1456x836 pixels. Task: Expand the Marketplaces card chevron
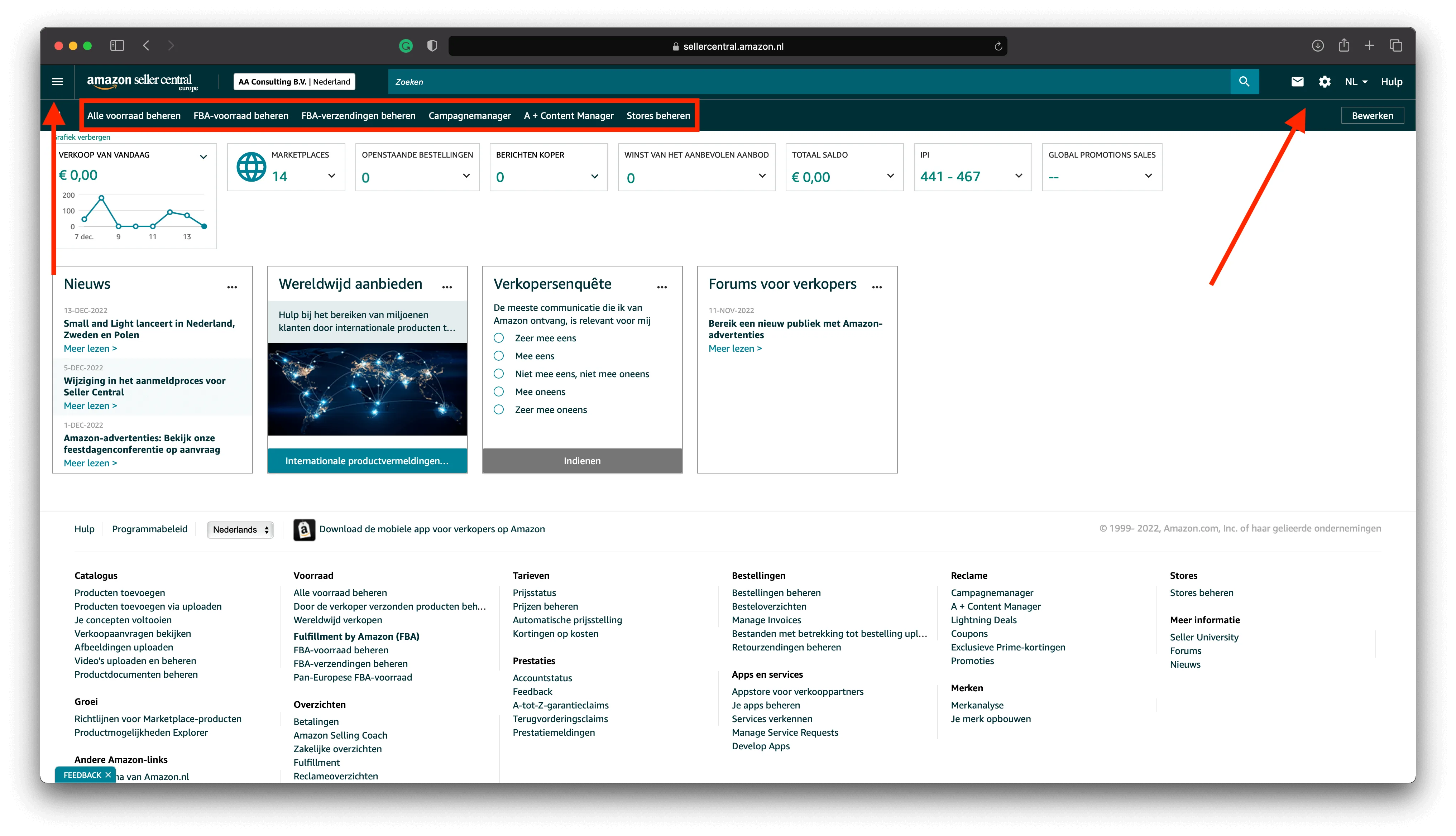click(331, 176)
